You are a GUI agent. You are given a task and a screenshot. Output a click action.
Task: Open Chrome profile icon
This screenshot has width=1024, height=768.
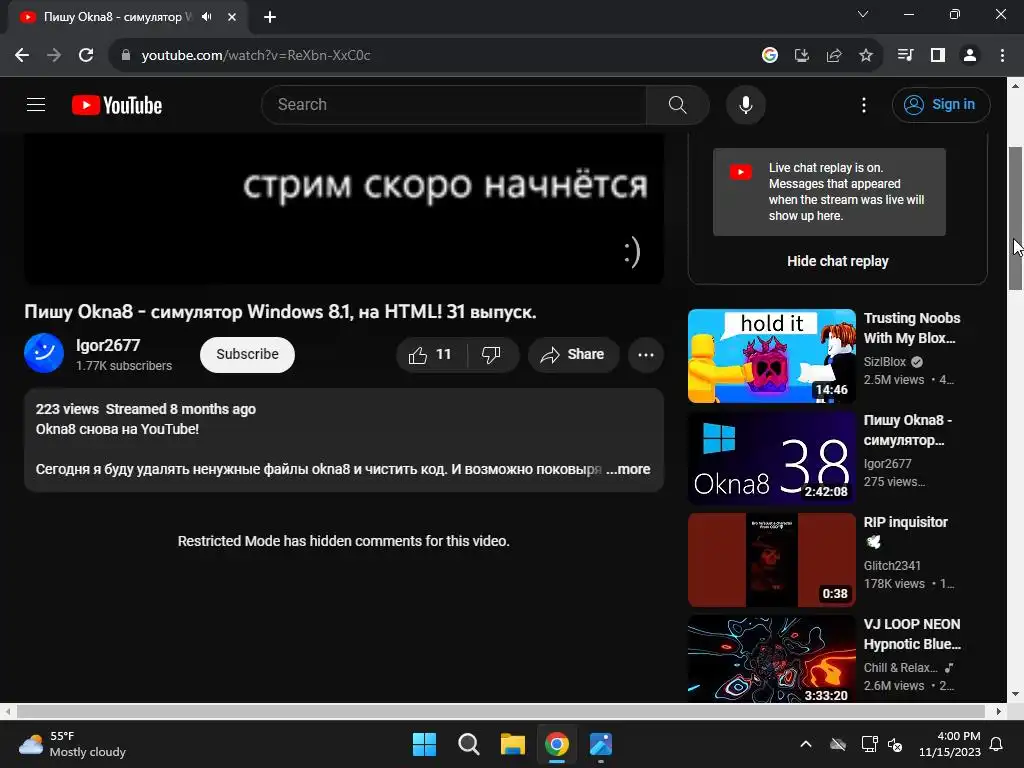pyautogui.click(x=970, y=55)
